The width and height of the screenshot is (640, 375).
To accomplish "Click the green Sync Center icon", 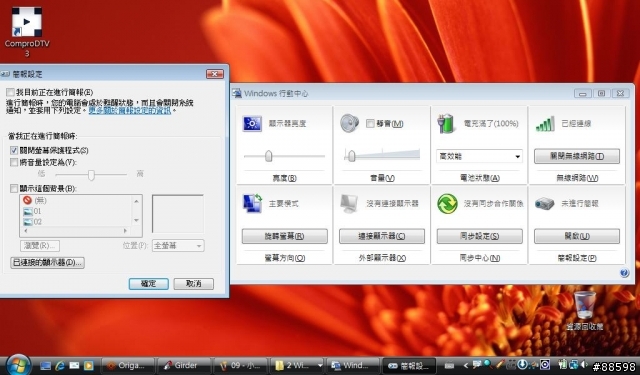I will tap(447, 204).
